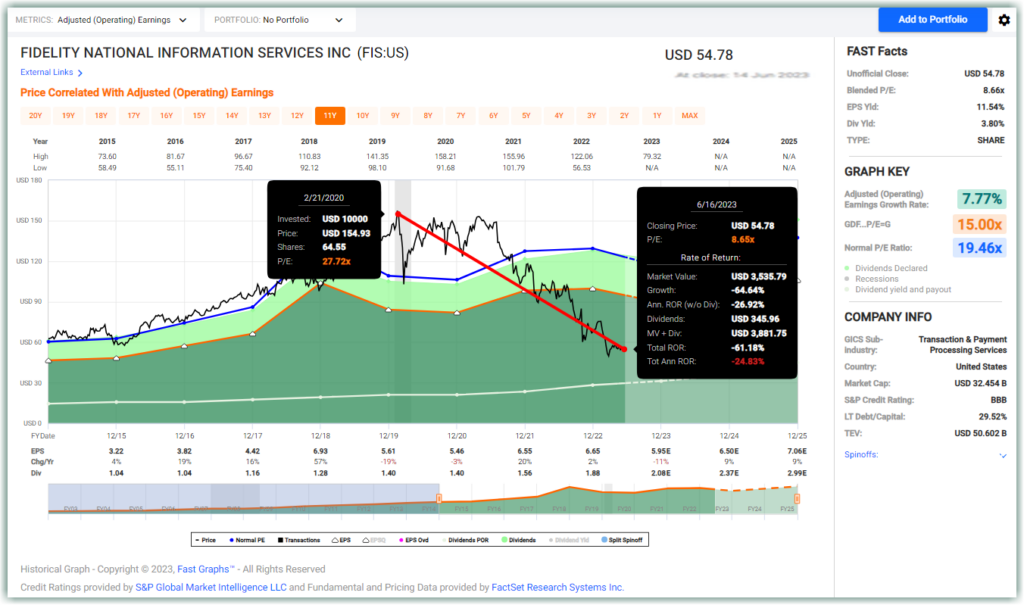Viewport: 1024px width, 605px height.
Task: Click the tooltip P/E 27.72x value
Action: coord(336,261)
